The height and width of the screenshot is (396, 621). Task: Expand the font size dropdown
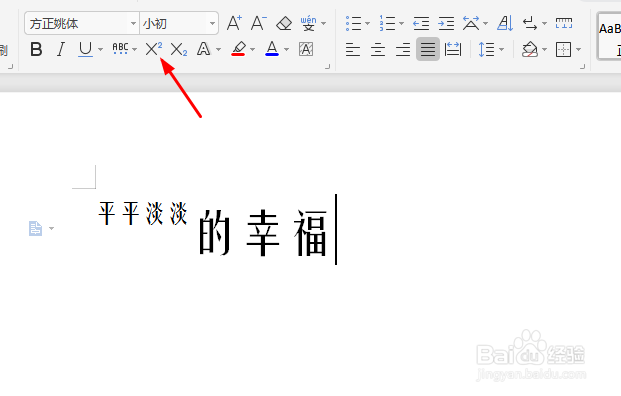(212, 24)
